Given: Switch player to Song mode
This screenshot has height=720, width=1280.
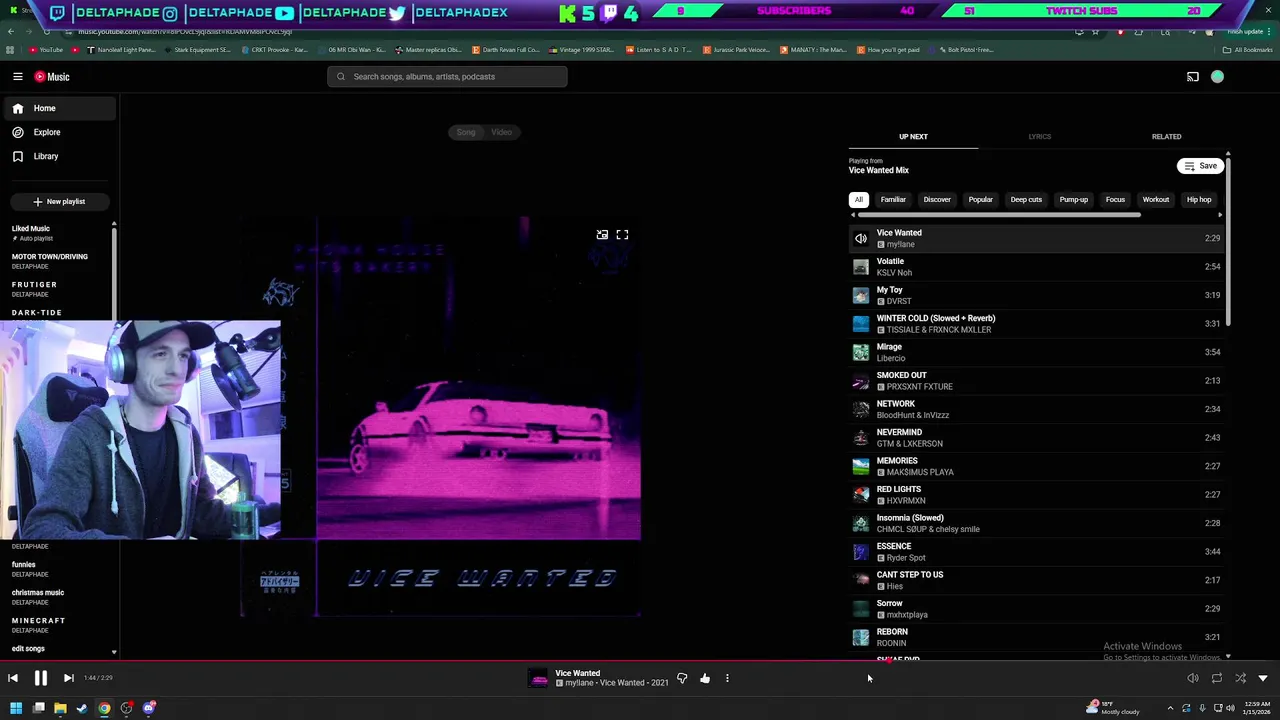Looking at the screenshot, I should click(466, 132).
